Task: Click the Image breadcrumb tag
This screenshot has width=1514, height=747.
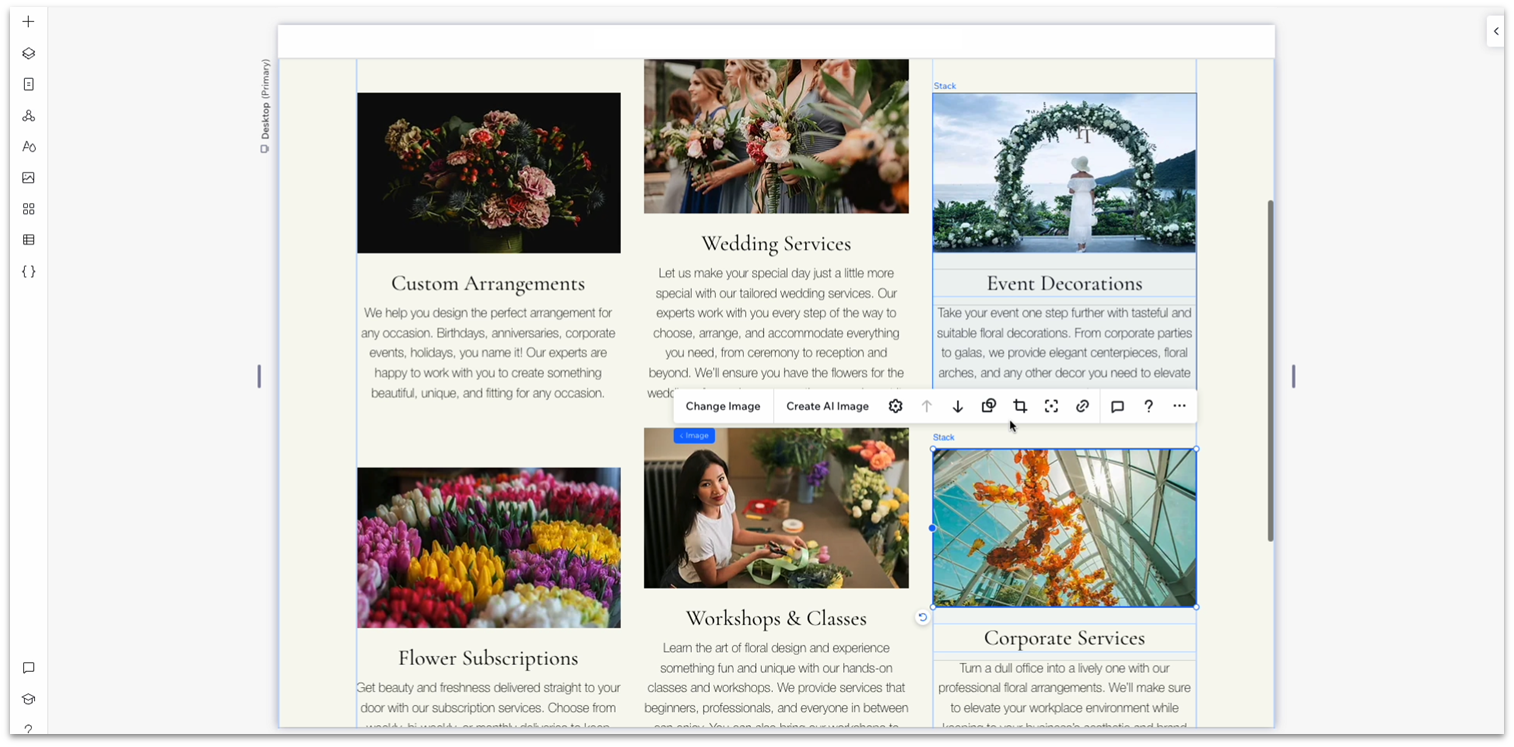Action: click(694, 435)
